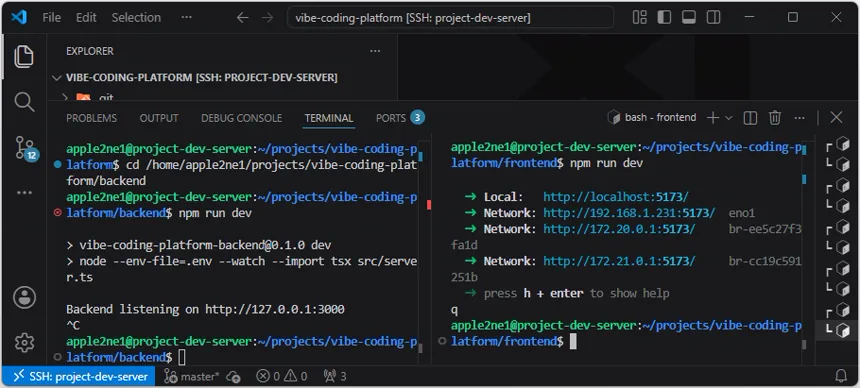This screenshot has height=388, width=860.
Task: Click red error decoration beside backend npm run dev
Action: pyautogui.click(x=58, y=213)
